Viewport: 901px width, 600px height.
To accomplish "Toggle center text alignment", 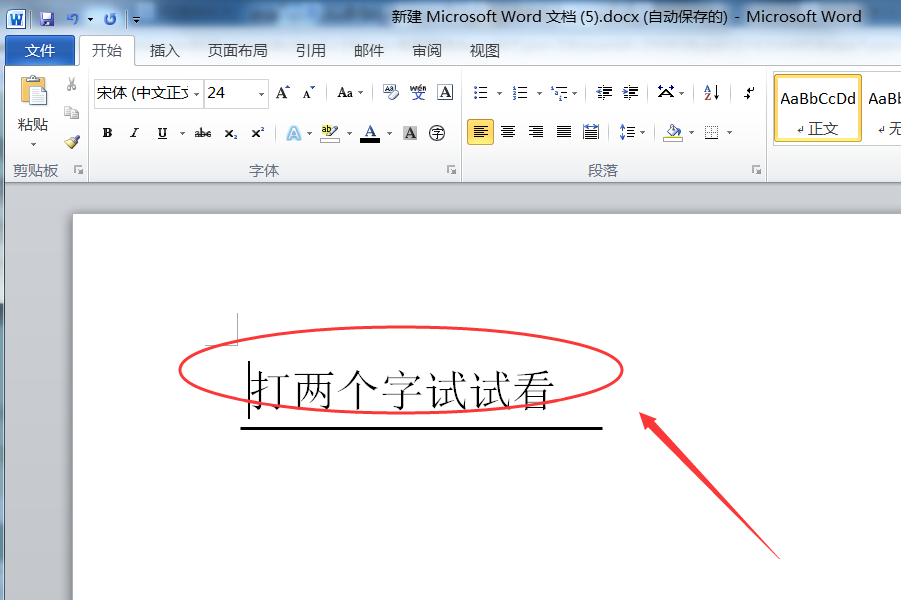I will coord(508,132).
